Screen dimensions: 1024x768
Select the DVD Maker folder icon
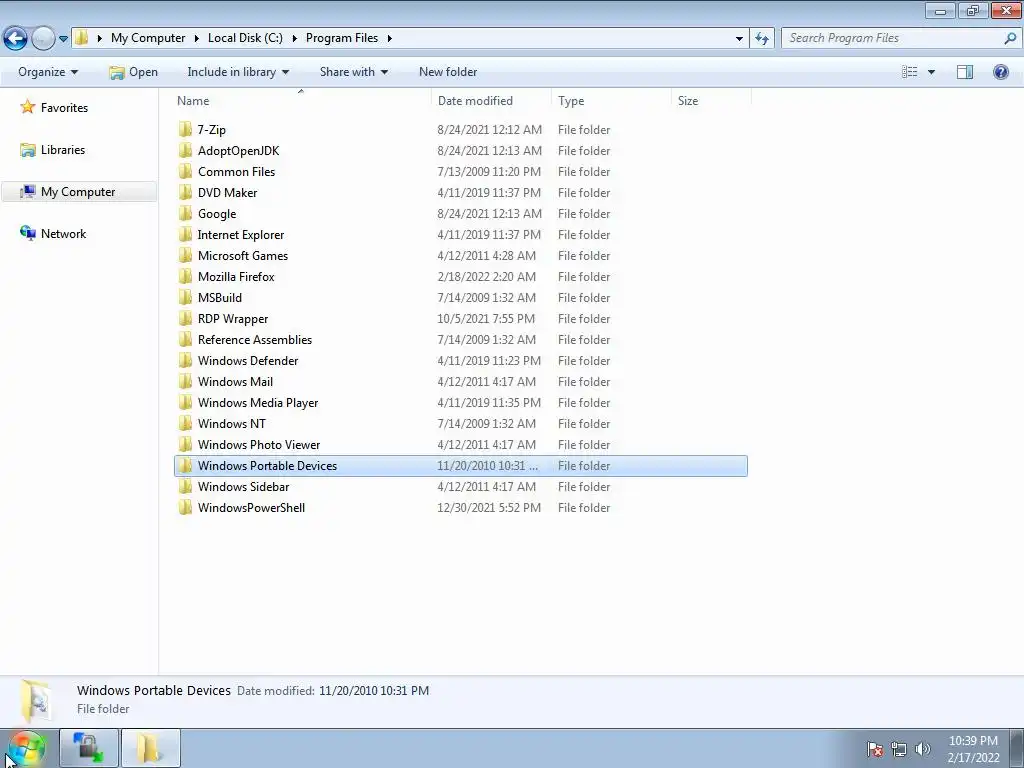coord(185,192)
